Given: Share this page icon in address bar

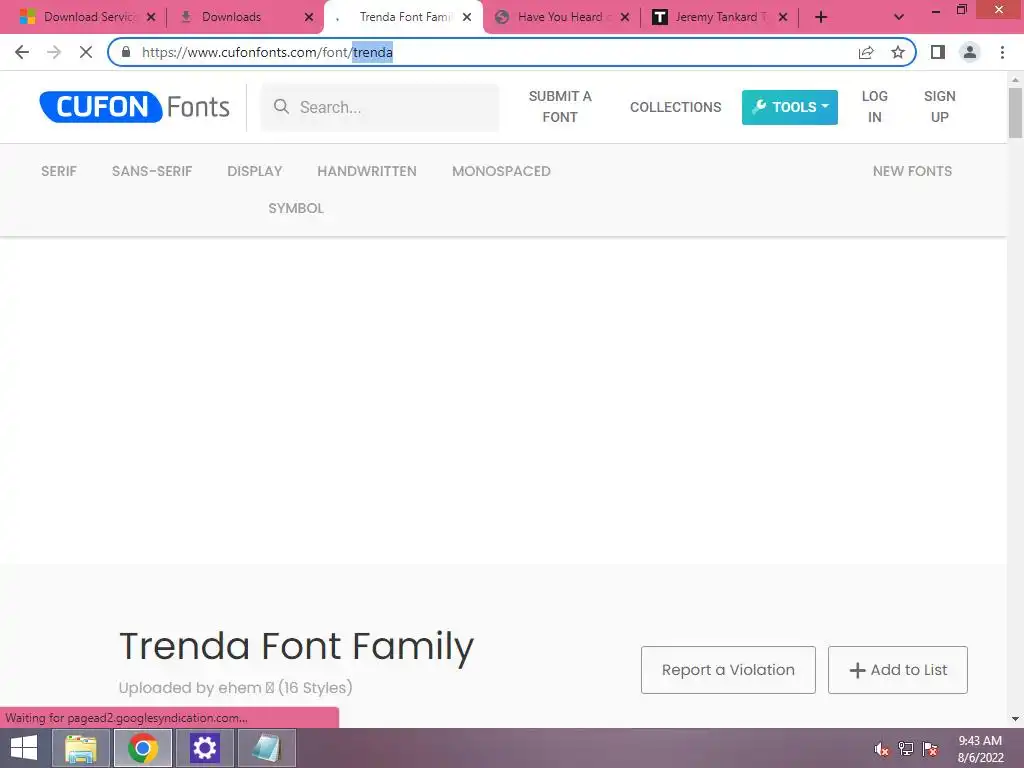Looking at the screenshot, I should 866,52.
